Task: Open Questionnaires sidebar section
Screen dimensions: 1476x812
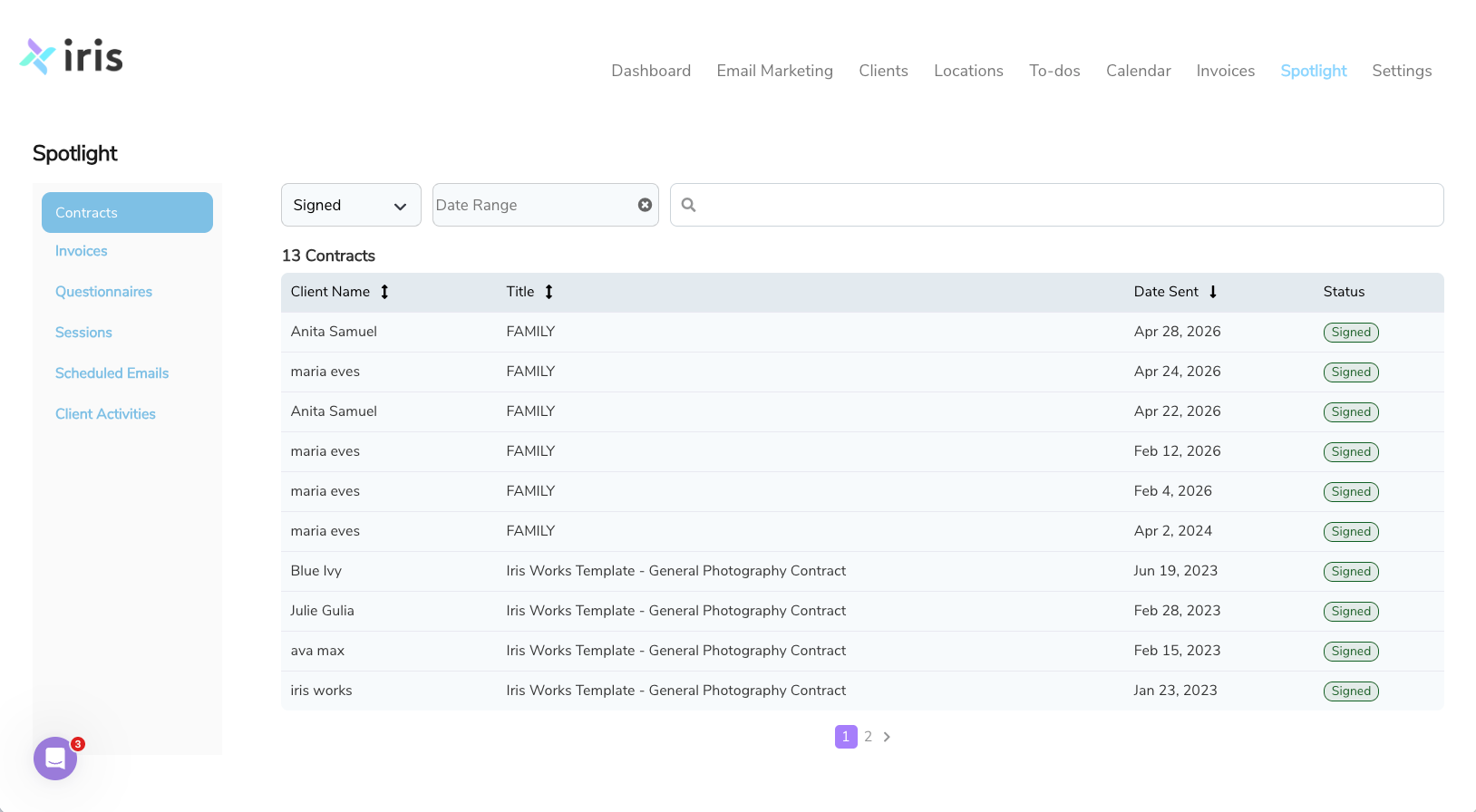Action: click(x=103, y=292)
